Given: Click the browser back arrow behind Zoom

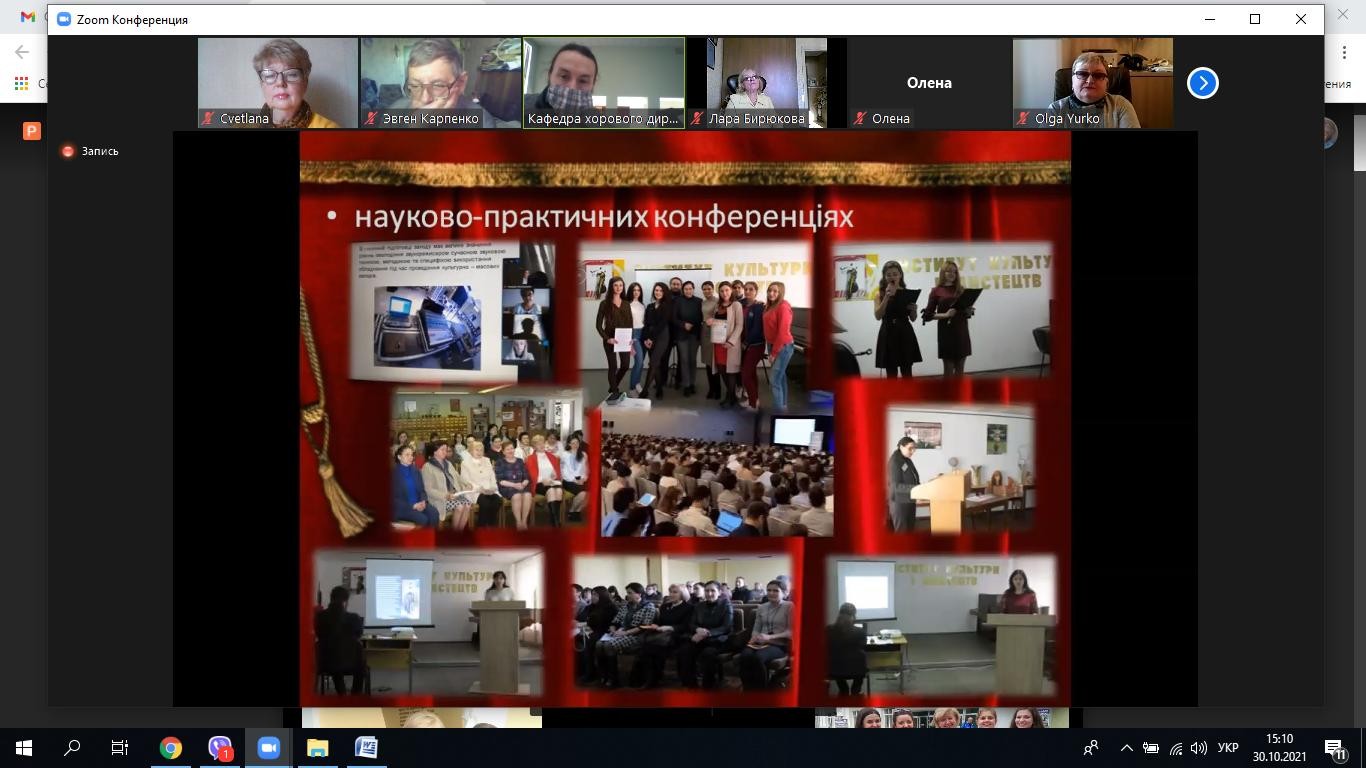Looking at the screenshot, I should [x=22, y=51].
